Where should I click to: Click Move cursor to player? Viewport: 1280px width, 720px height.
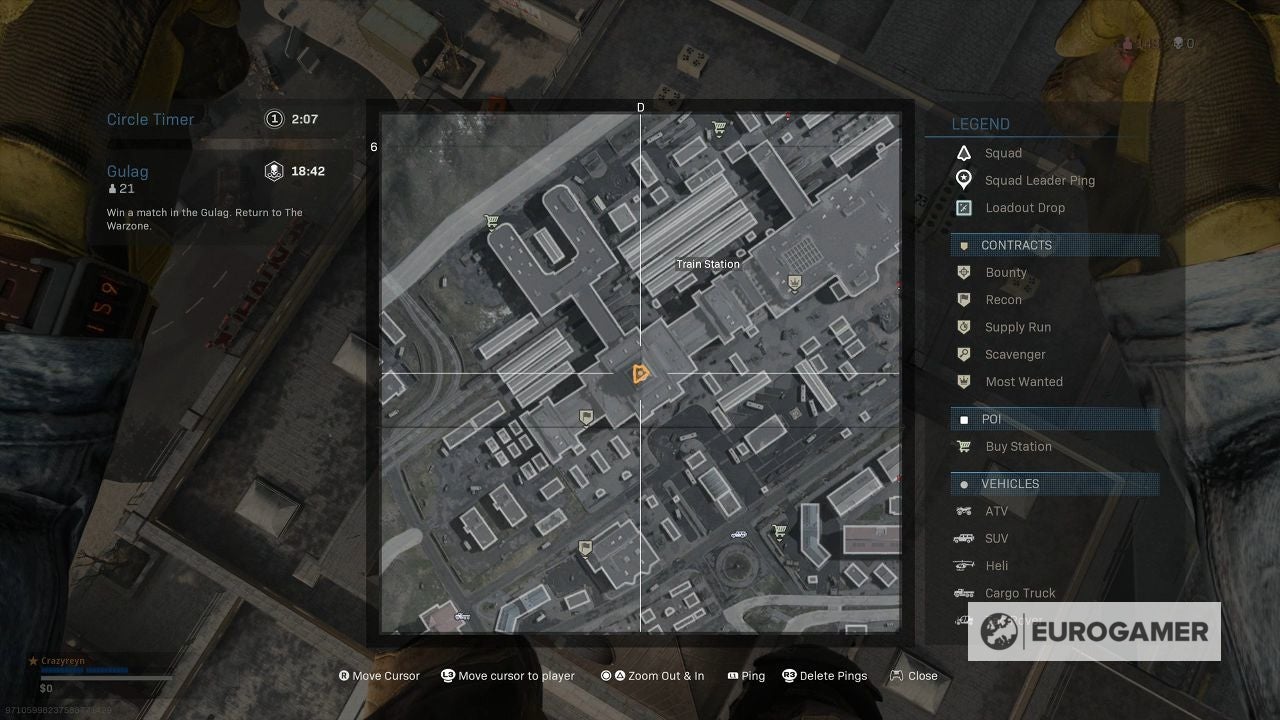click(x=508, y=676)
